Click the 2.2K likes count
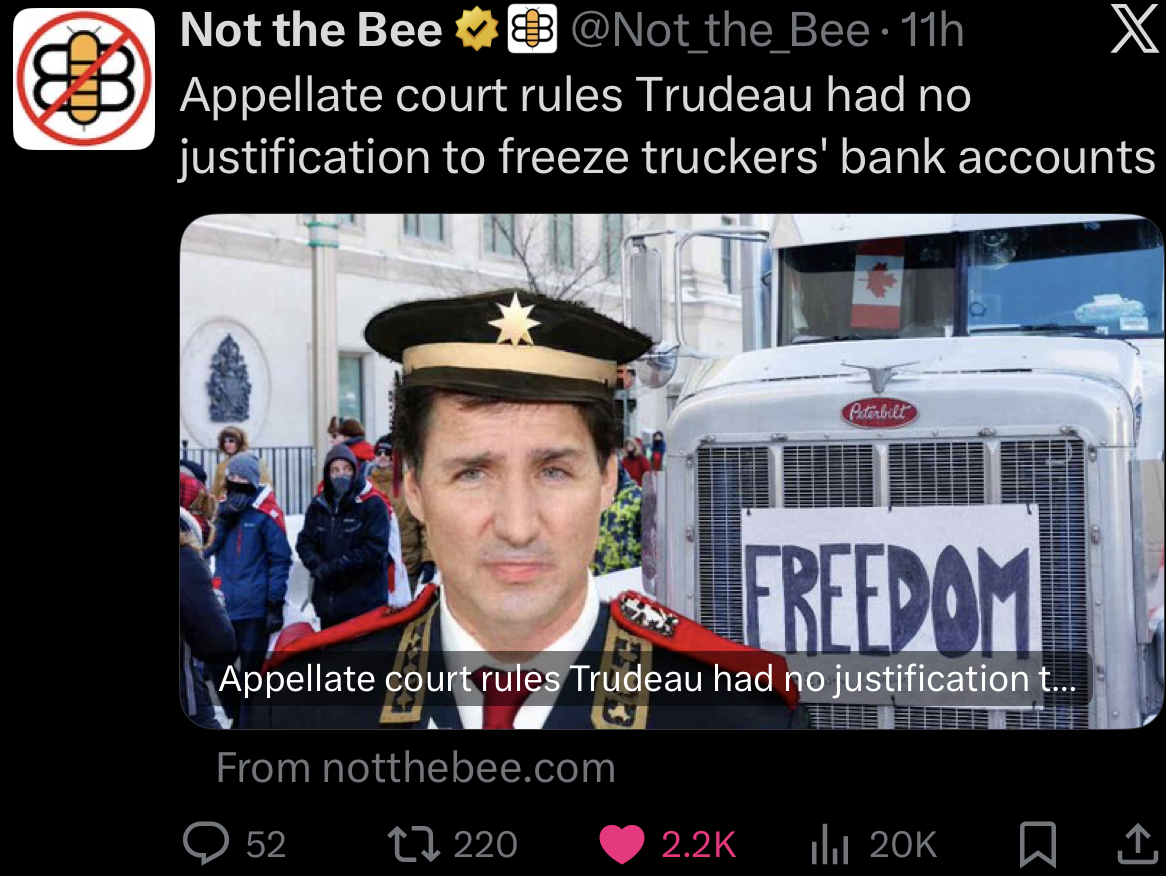 [x=698, y=845]
